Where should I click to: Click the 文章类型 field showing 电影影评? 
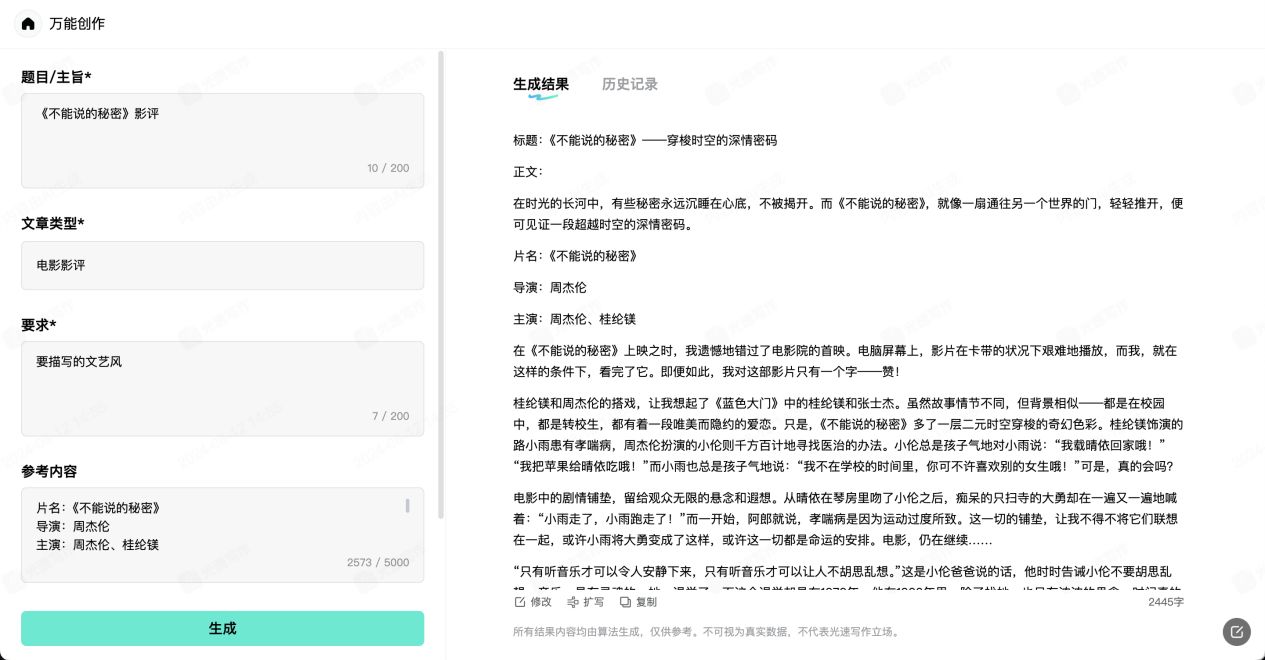222,265
